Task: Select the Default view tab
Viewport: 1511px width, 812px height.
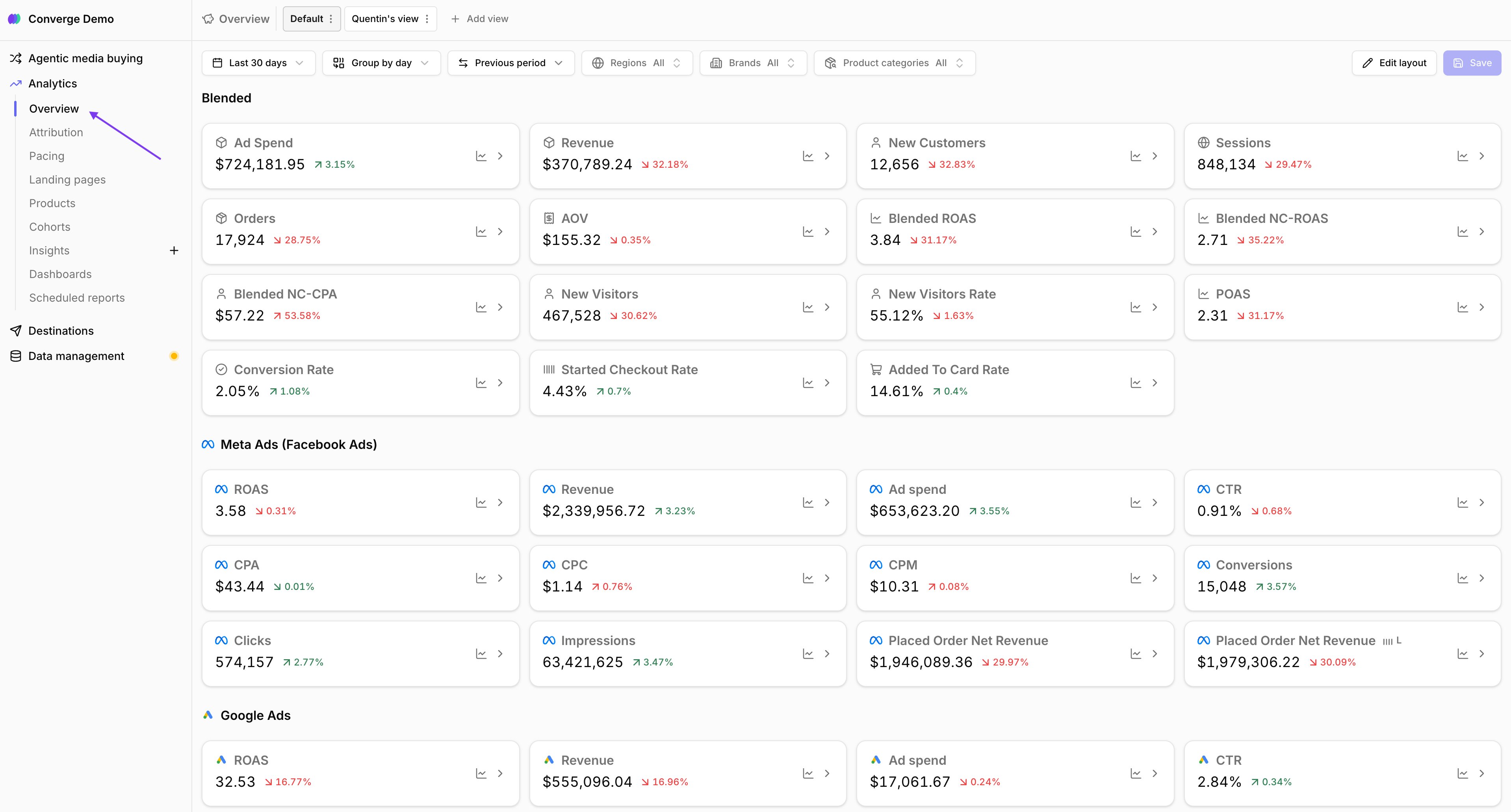Action: click(306, 19)
